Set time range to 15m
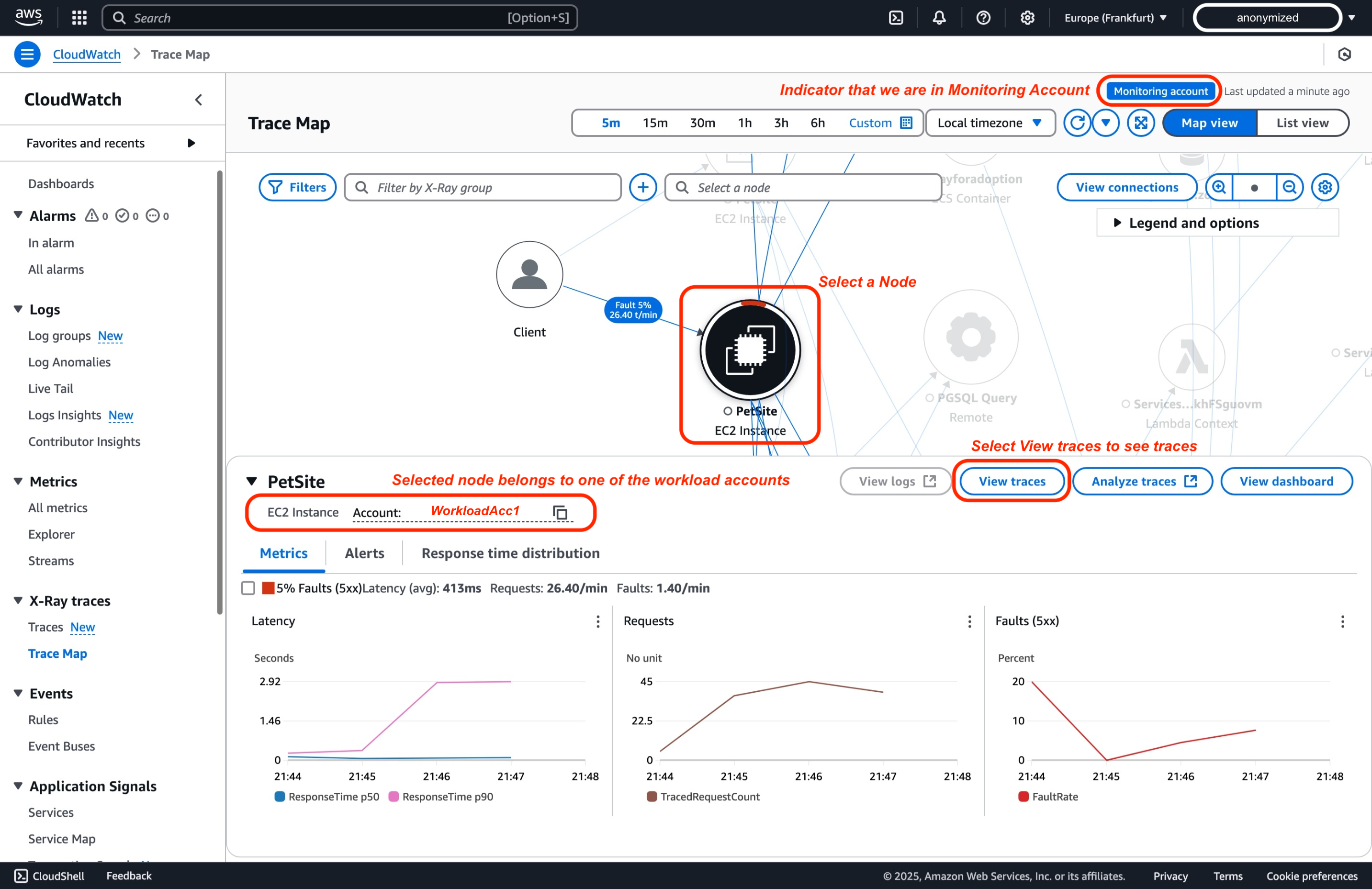Viewport: 1372px width, 889px height. click(655, 123)
